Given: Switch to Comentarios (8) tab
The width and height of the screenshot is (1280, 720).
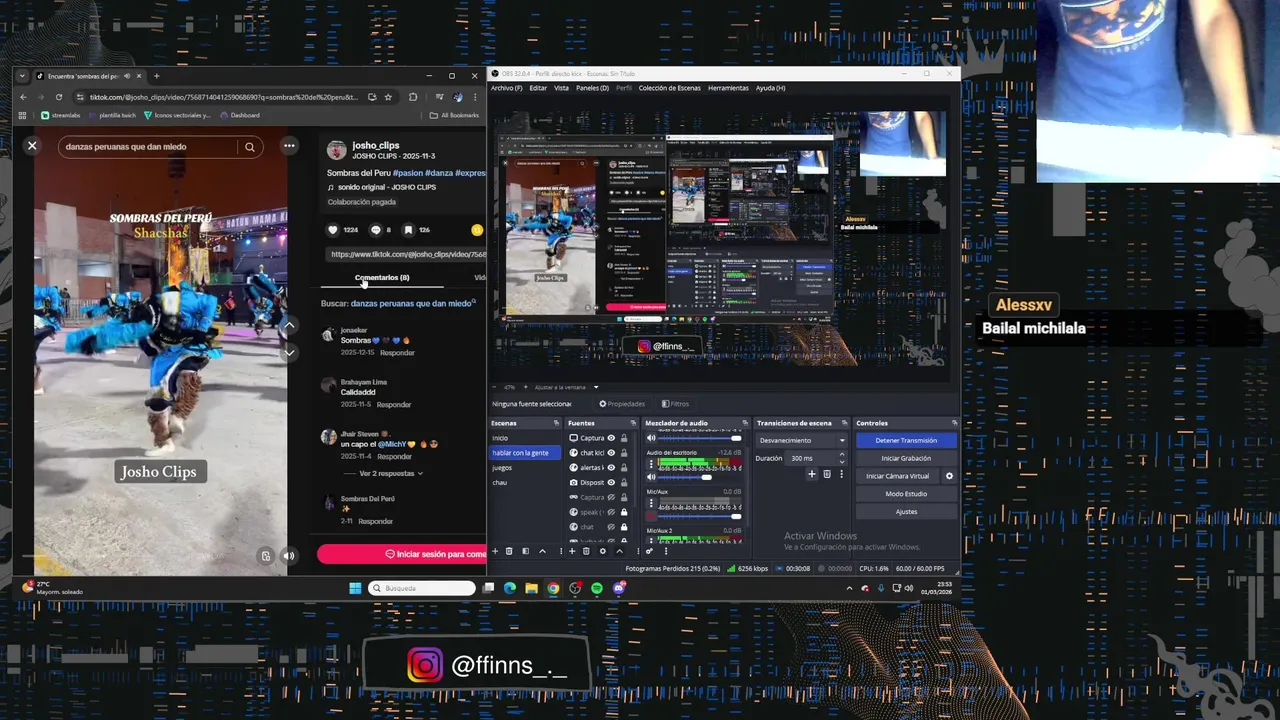Looking at the screenshot, I should [x=382, y=277].
